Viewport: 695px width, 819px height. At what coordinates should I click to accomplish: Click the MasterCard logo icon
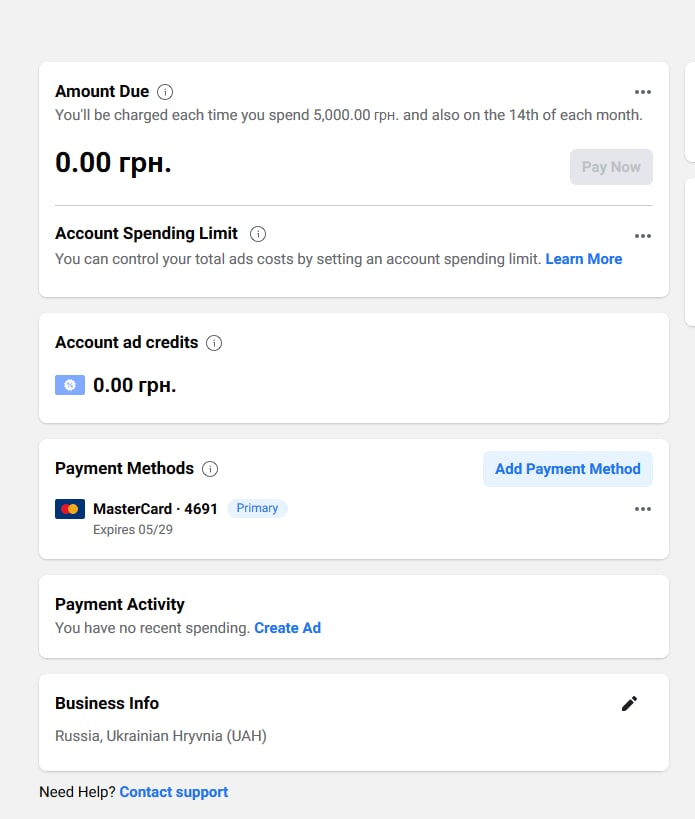click(x=70, y=509)
